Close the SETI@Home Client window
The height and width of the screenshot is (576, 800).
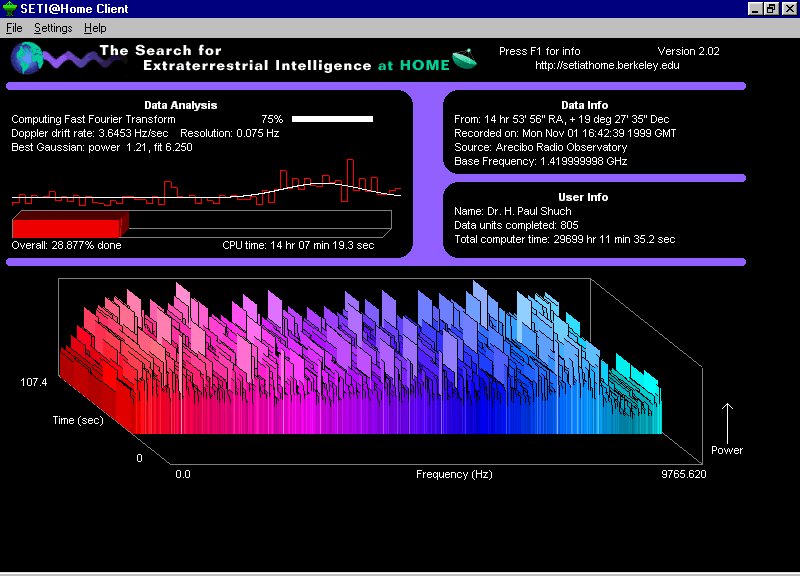789,9
